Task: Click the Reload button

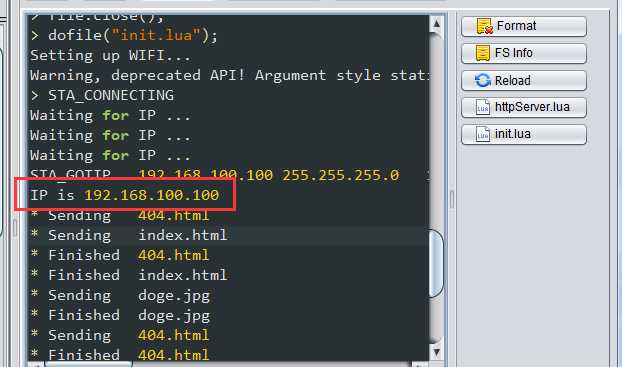Action: tap(524, 81)
